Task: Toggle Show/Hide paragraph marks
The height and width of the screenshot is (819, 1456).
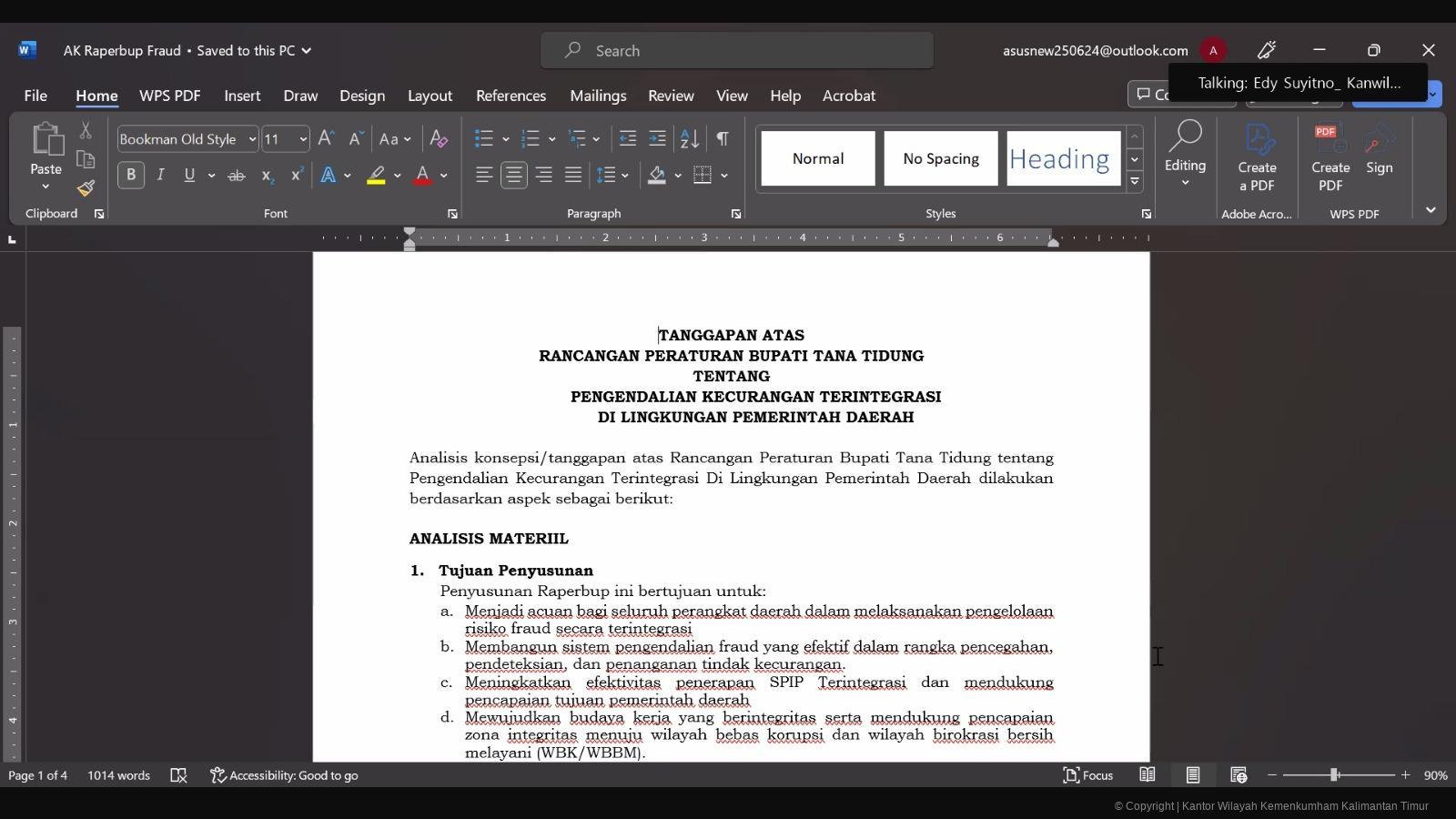Action: pyautogui.click(x=723, y=139)
